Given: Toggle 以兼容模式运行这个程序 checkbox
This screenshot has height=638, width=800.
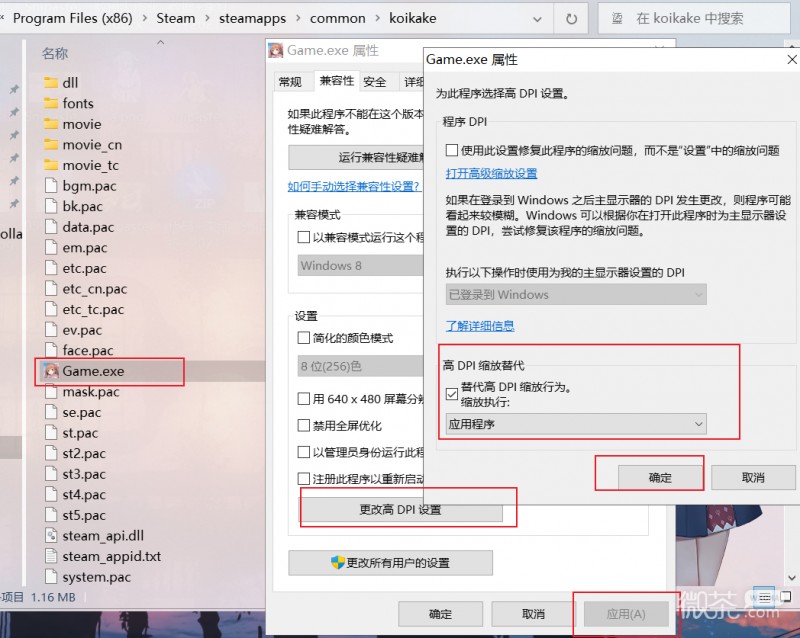Looking at the screenshot, I should pos(304,237).
